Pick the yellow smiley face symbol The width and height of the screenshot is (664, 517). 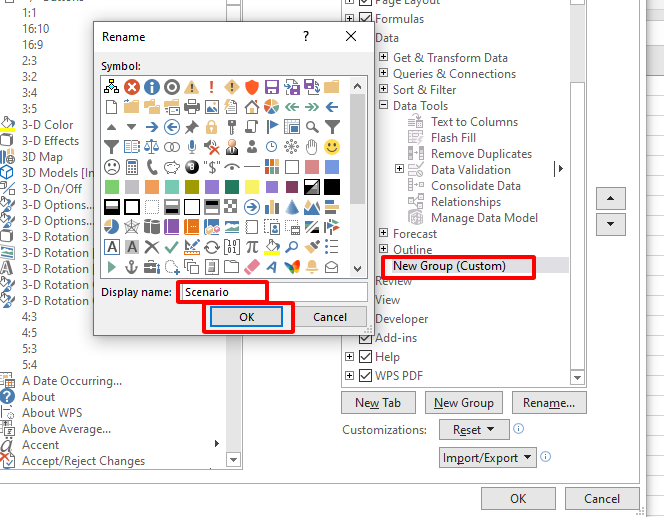(332, 147)
